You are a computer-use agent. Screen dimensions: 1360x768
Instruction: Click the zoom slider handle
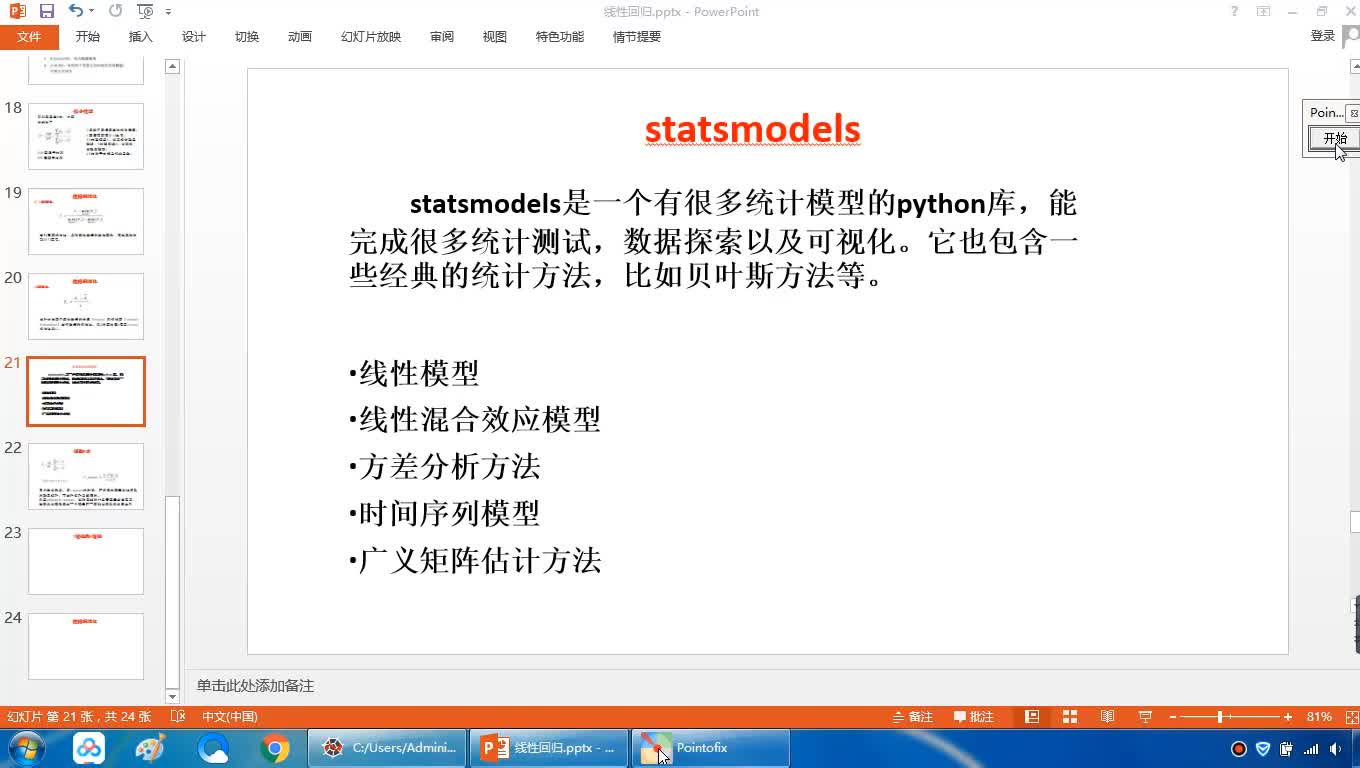coord(1220,717)
